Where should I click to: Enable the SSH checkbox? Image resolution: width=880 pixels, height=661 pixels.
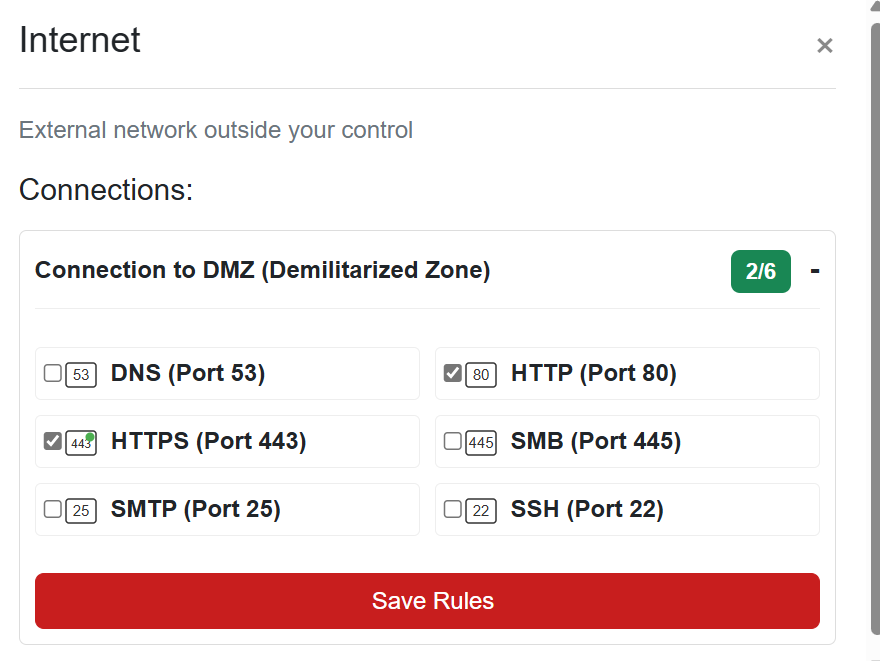pyautogui.click(x=452, y=509)
